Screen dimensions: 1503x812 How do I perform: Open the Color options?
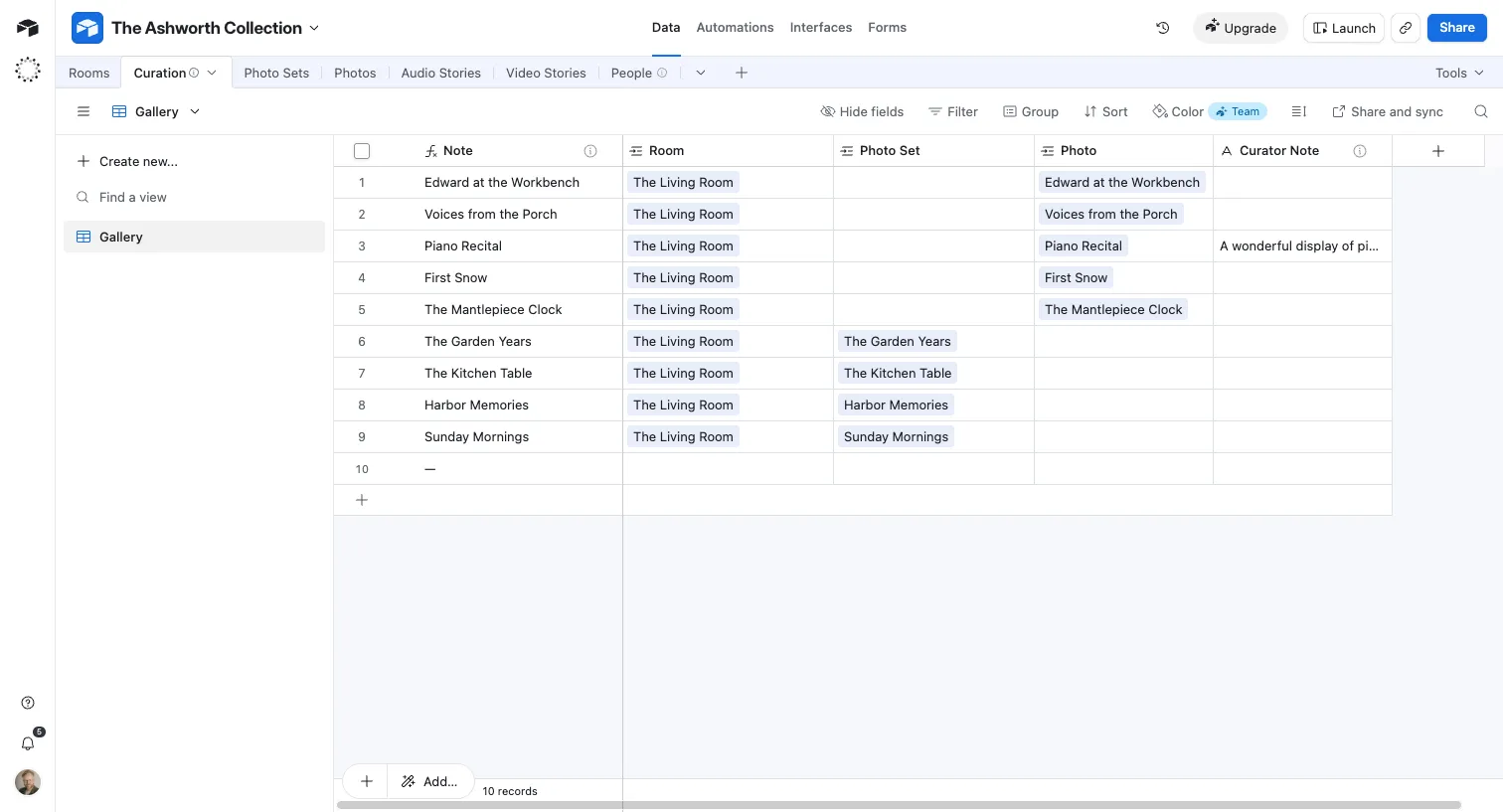point(1178,111)
